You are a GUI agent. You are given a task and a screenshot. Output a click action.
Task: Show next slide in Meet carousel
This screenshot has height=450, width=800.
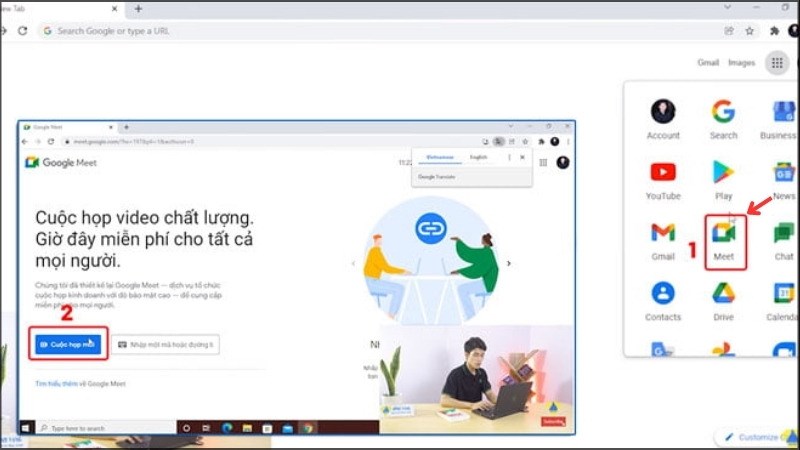509,263
